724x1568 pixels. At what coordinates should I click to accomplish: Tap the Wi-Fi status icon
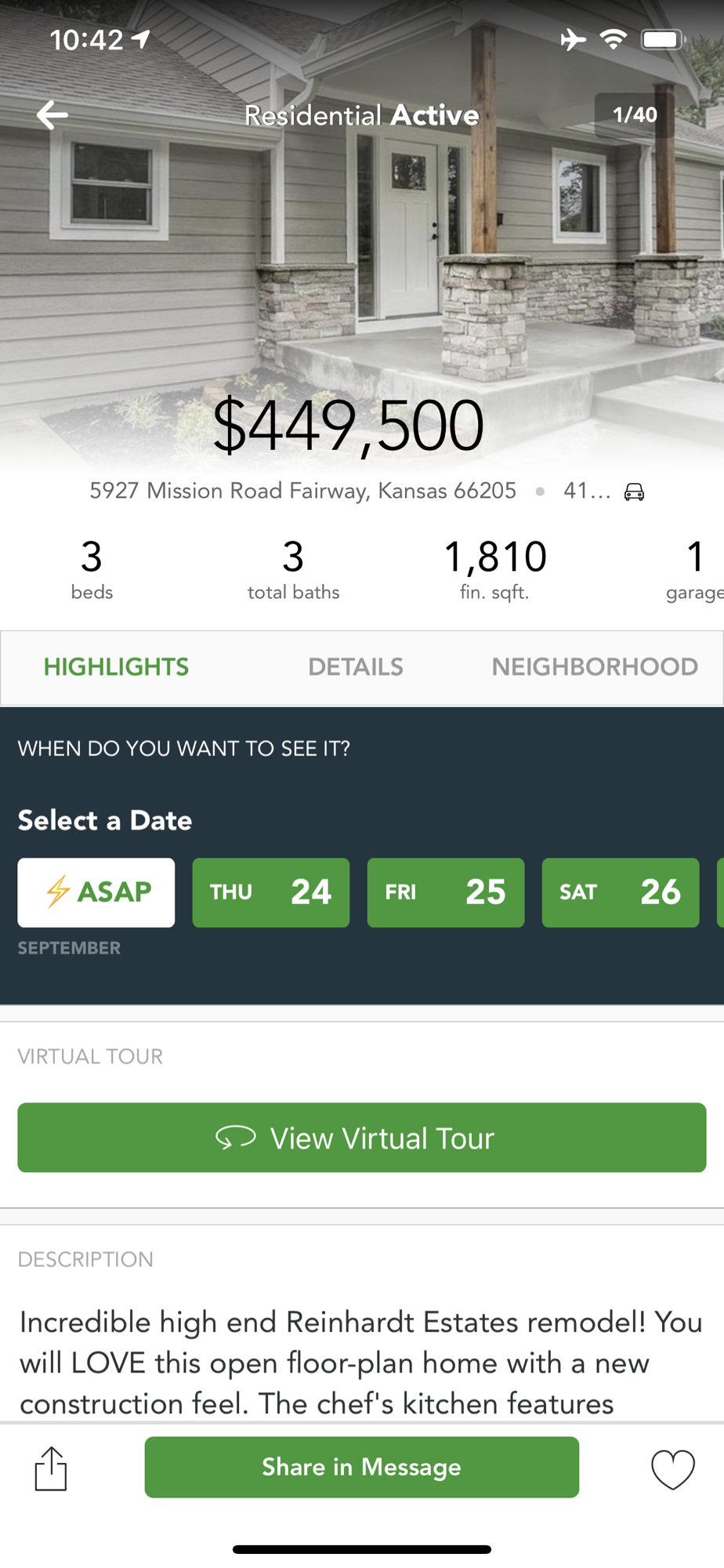(x=614, y=39)
